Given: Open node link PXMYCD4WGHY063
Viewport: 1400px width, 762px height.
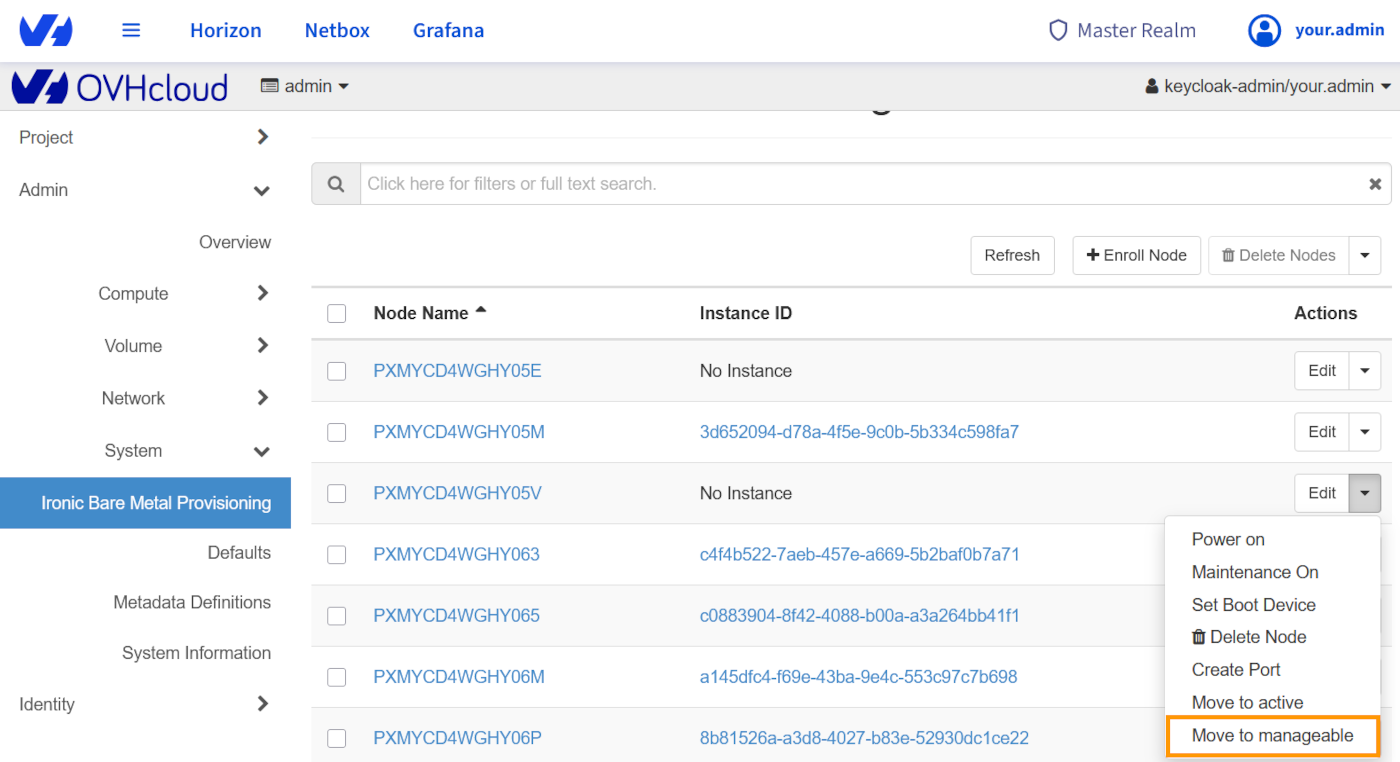Looking at the screenshot, I should (456, 554).
